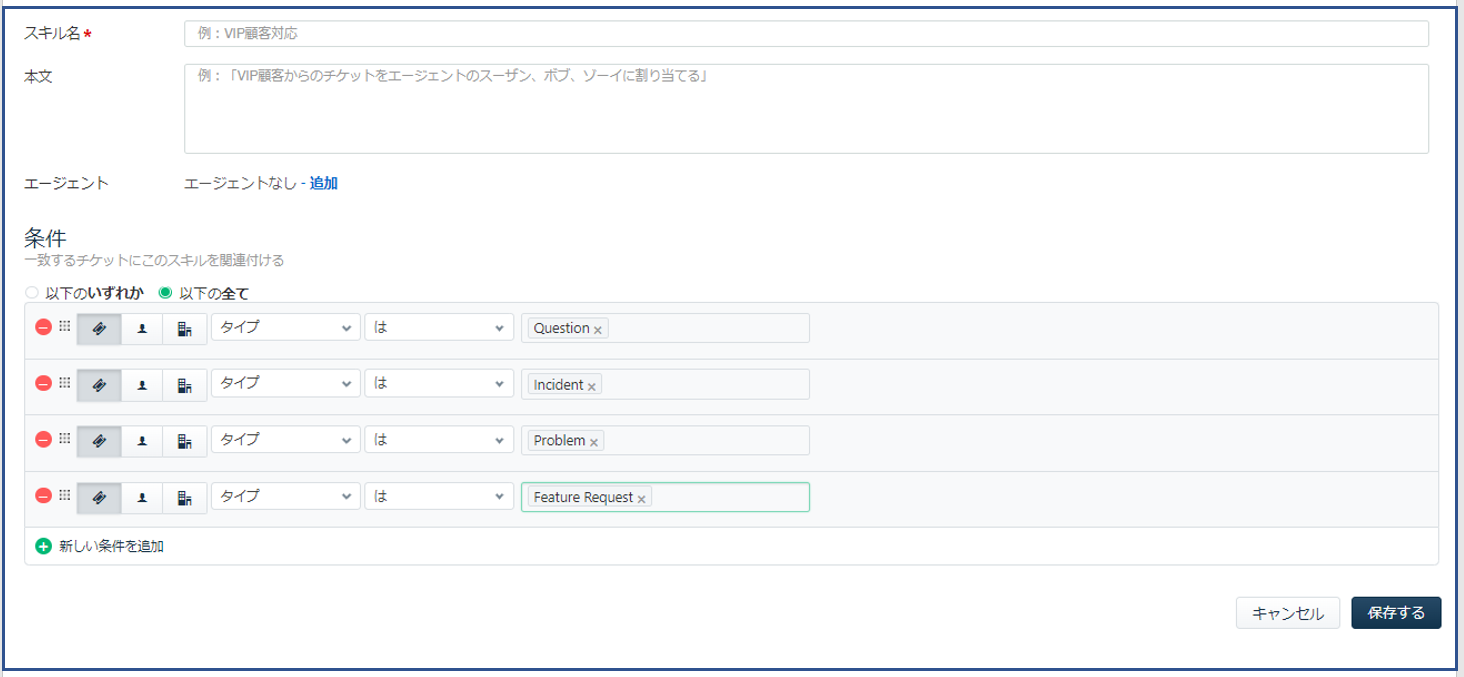Click the 追加 agent link
The height and width of the screenshot is (677, 1464).
(324, 183)
